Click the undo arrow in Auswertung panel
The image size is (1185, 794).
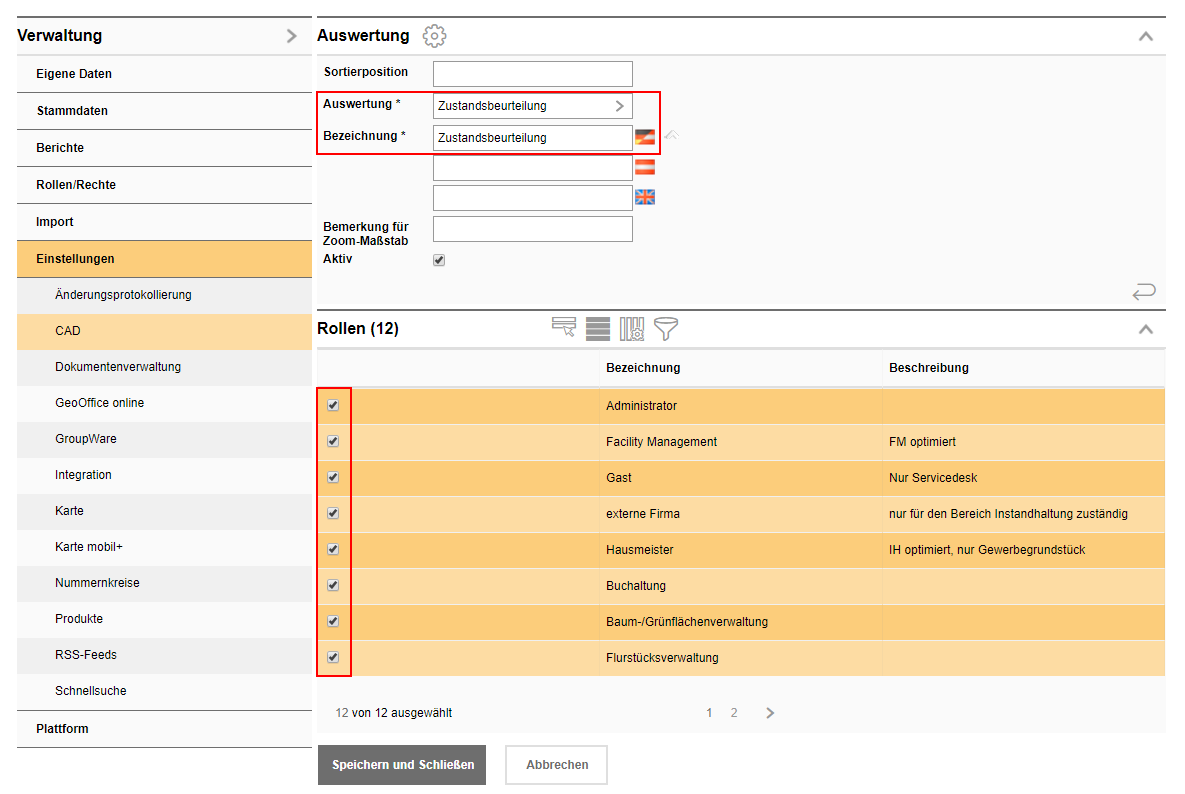click(1144, 291)
